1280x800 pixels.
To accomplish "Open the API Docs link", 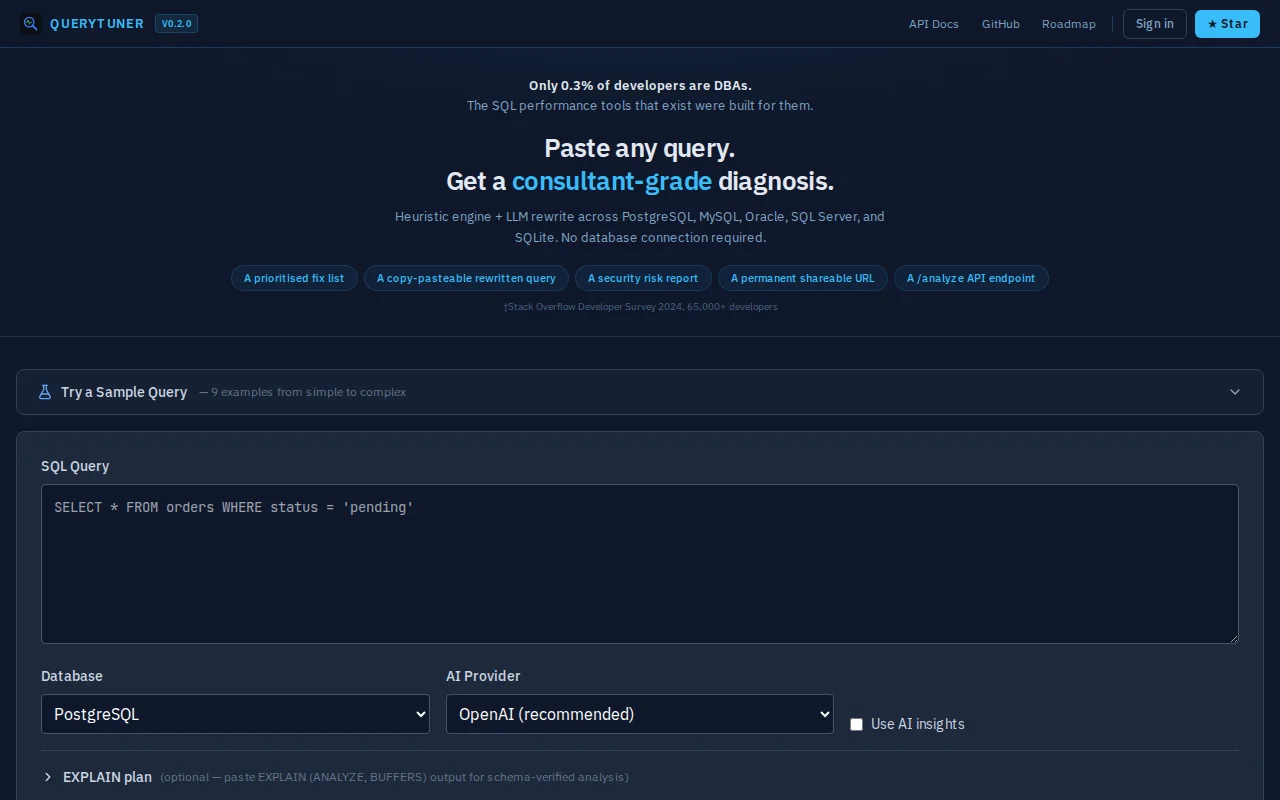I will tap(933, 24).
